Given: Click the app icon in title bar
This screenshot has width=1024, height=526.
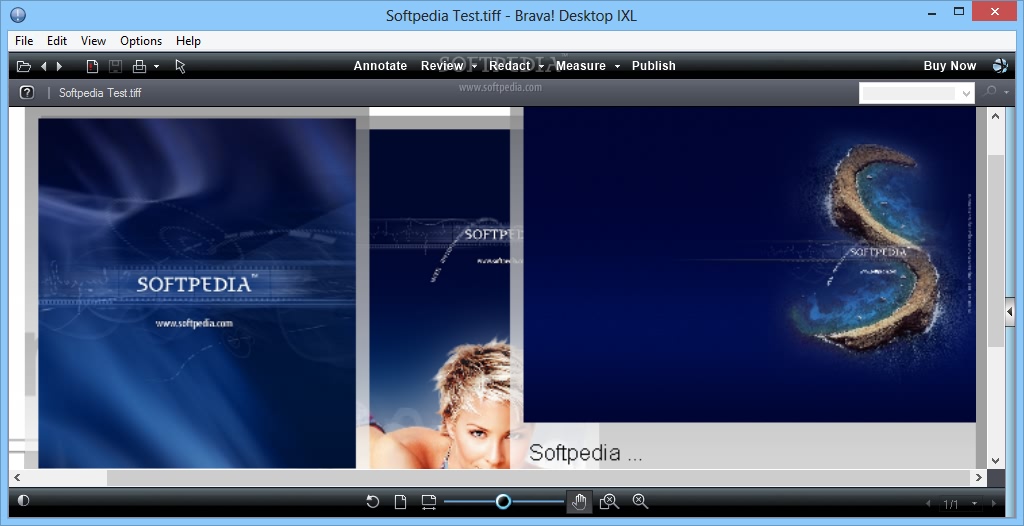Looking at the screenshot, I should click(x=18, y=15).
